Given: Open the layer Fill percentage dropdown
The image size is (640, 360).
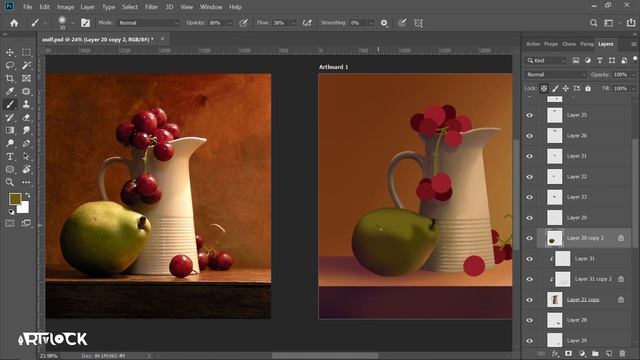Looking at the screenshot, I should click(x=633, y=89).
